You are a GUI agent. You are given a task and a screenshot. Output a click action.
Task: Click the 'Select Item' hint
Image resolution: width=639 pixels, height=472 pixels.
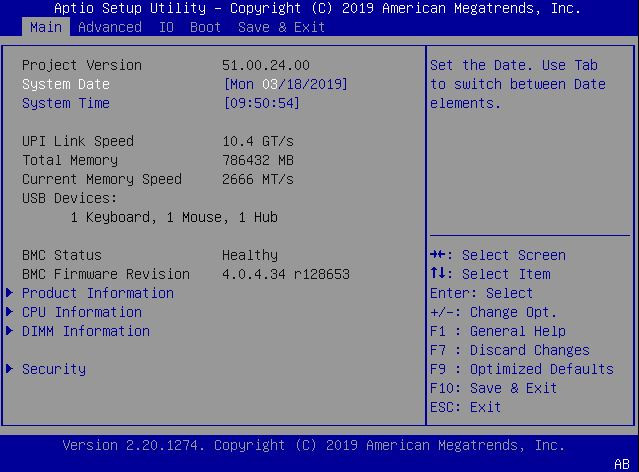tap(506, 274)
